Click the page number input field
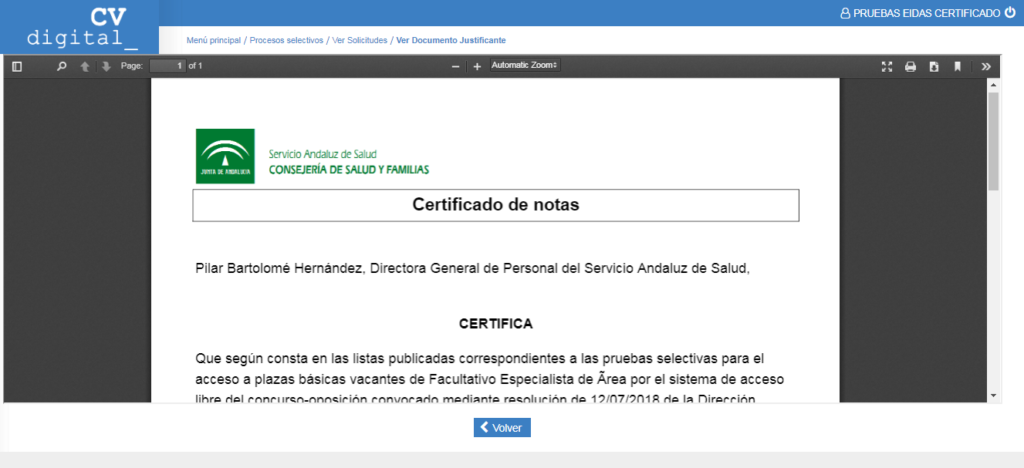The image size is (1024, 468). pyautogui.click(x=167, y=66)
